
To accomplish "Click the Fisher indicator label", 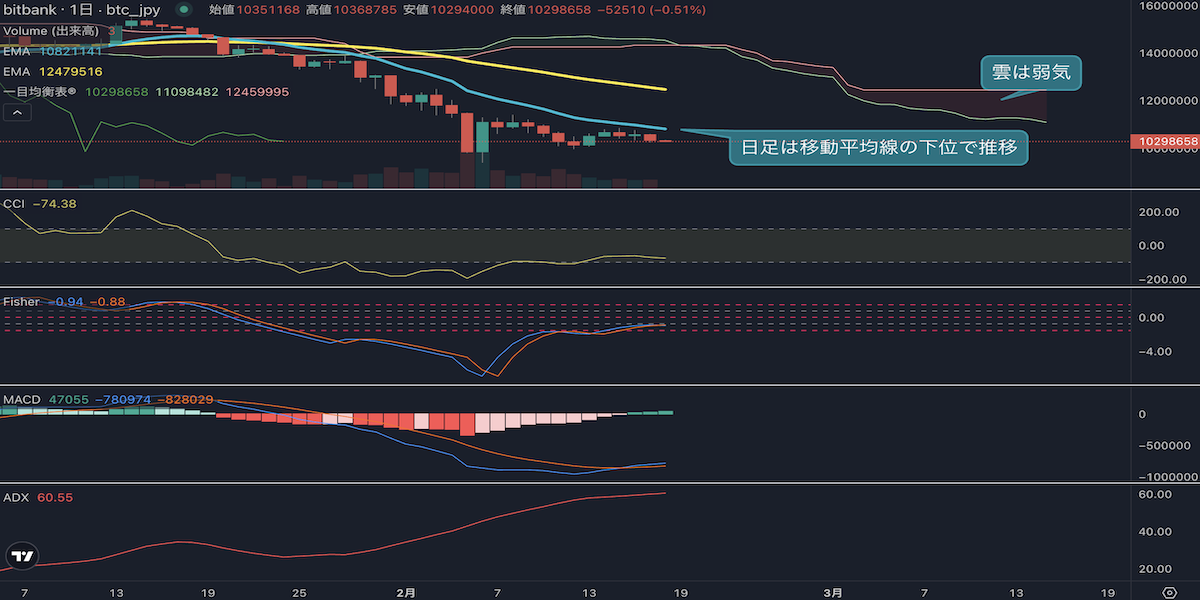I will pos(21,301).
